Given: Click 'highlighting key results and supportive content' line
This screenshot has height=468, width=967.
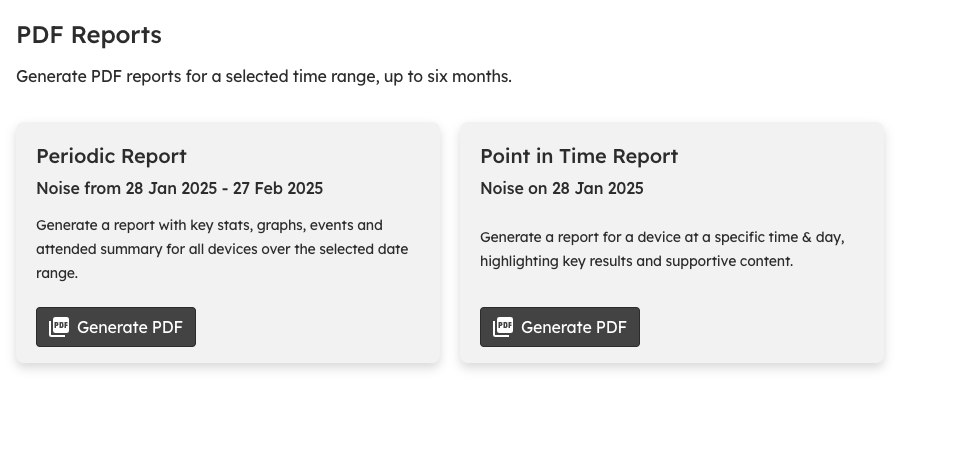Looking at the screenshot, I should [x=636, y=261].
